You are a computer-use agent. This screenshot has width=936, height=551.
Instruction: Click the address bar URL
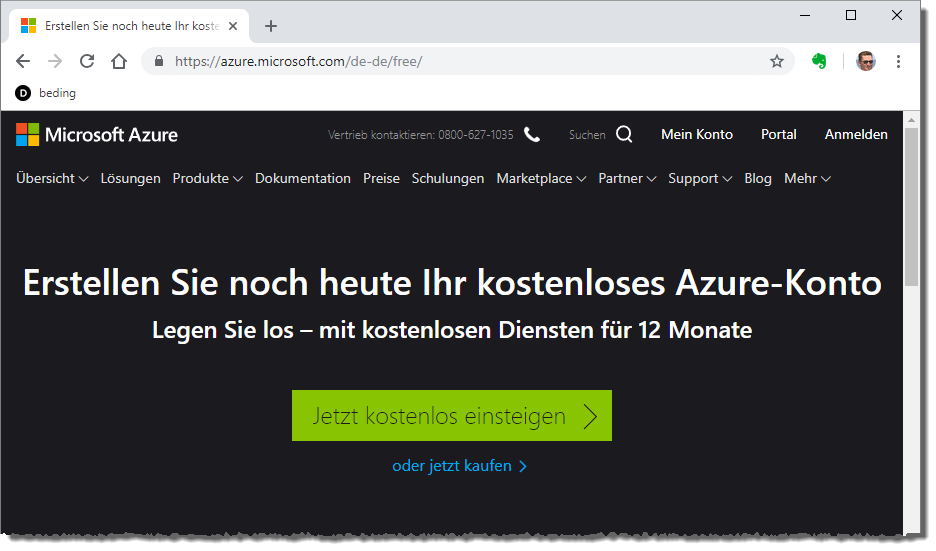click(298, 61)
